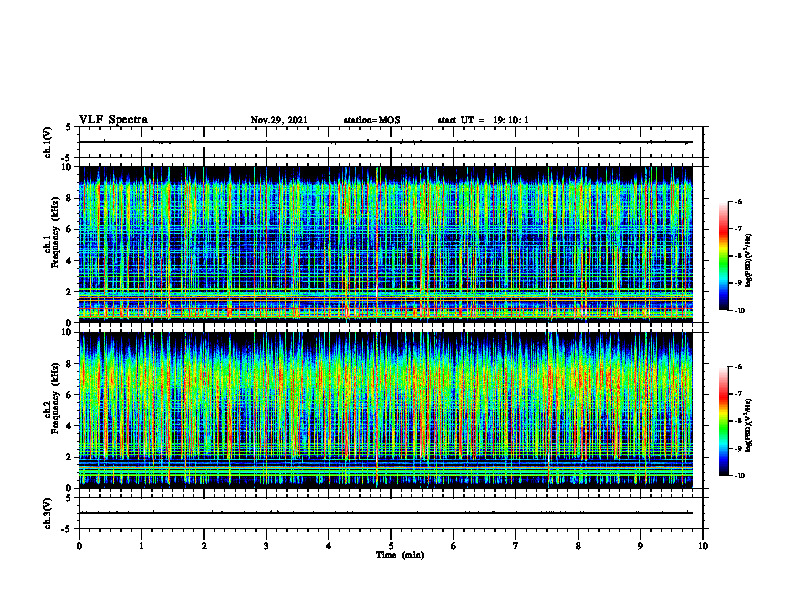Click the "4" tick on the Time axis
The width and height of the screenshot is (792, 612).
click(x=329, y=546)
